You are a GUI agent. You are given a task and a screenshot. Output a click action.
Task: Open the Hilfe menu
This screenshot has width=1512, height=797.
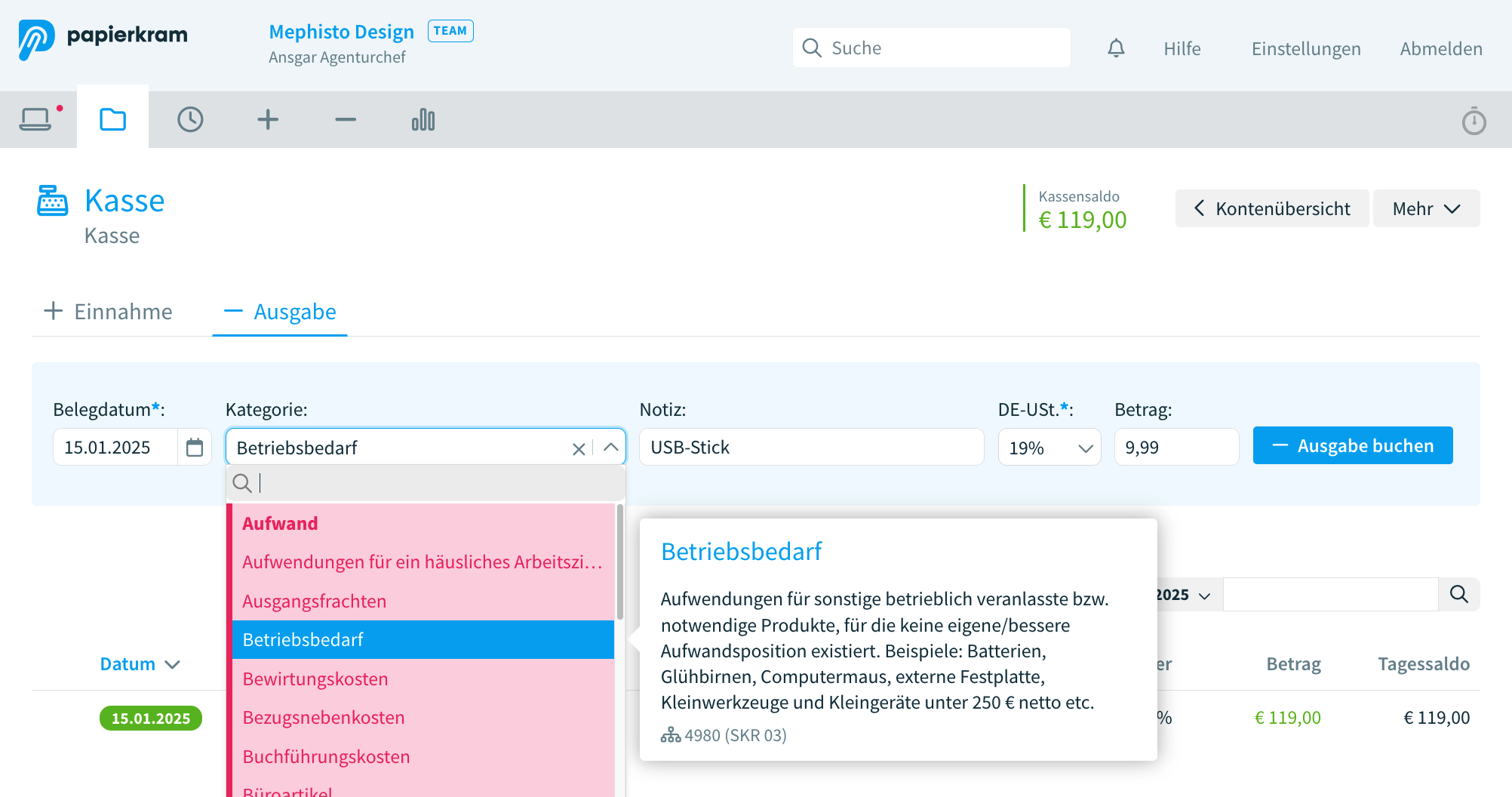tap(1182, 48)
